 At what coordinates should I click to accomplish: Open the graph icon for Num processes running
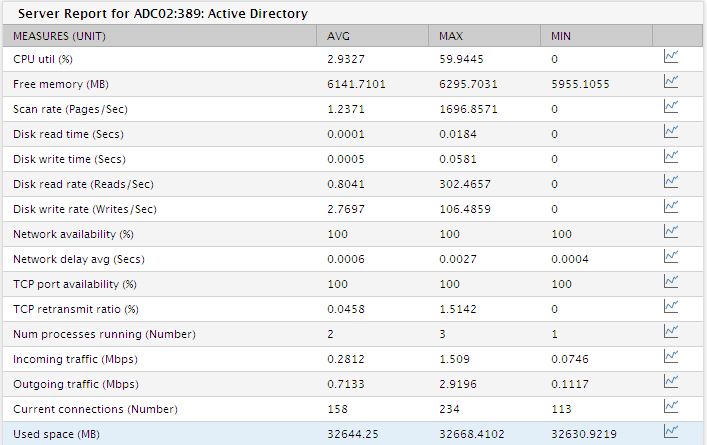pyautogui.click(x=671, y=332)
